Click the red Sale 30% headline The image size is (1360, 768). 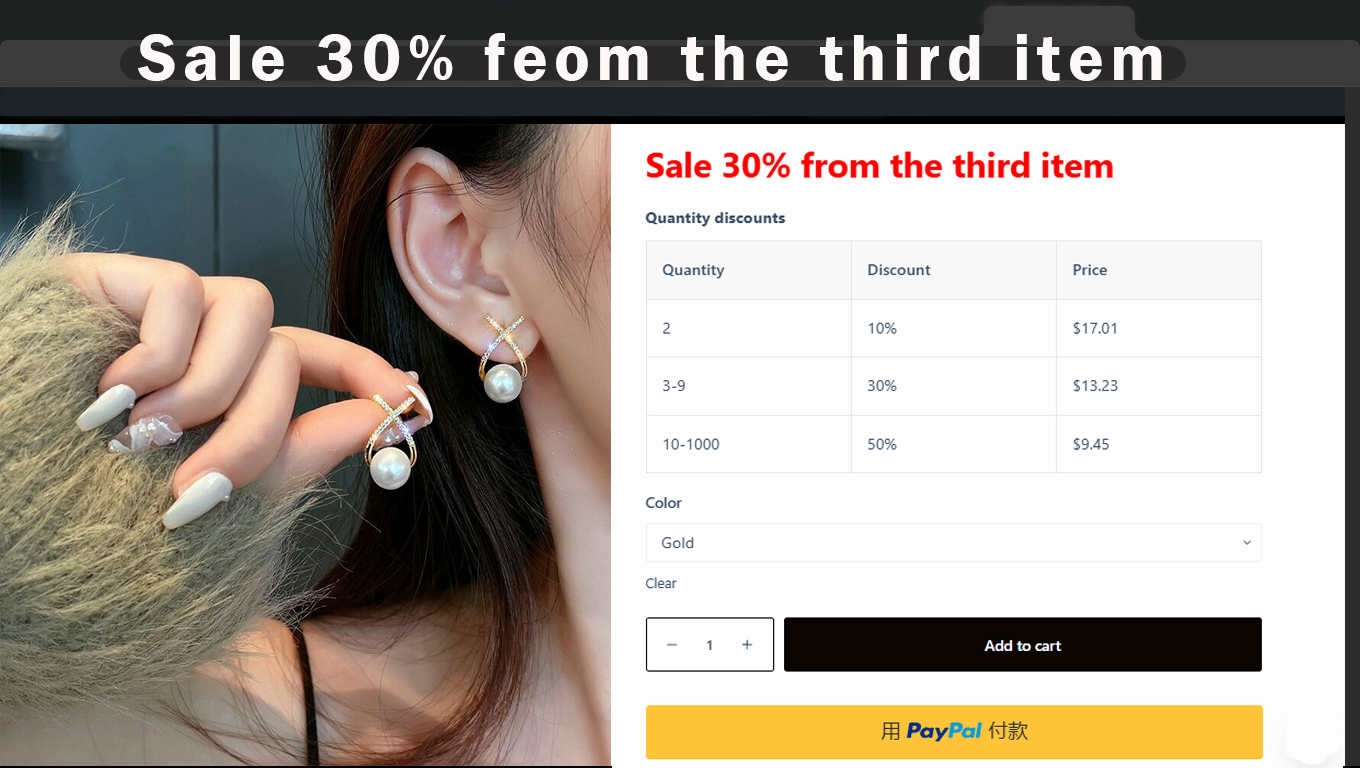[x=879, y=165]
